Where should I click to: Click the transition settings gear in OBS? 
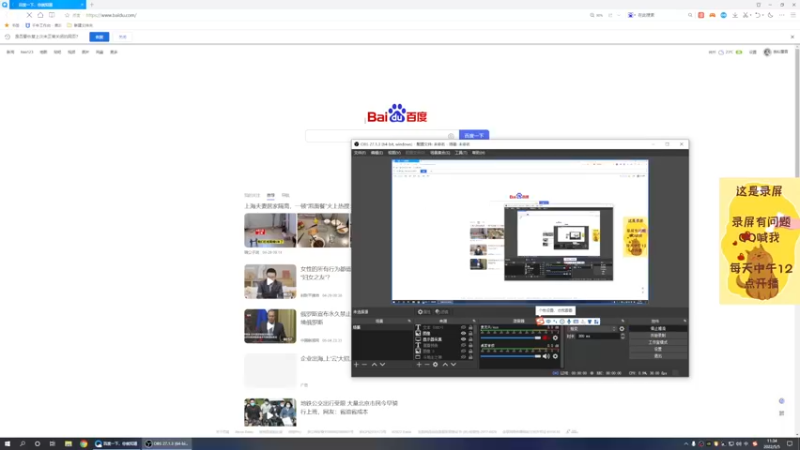point(621,329)
